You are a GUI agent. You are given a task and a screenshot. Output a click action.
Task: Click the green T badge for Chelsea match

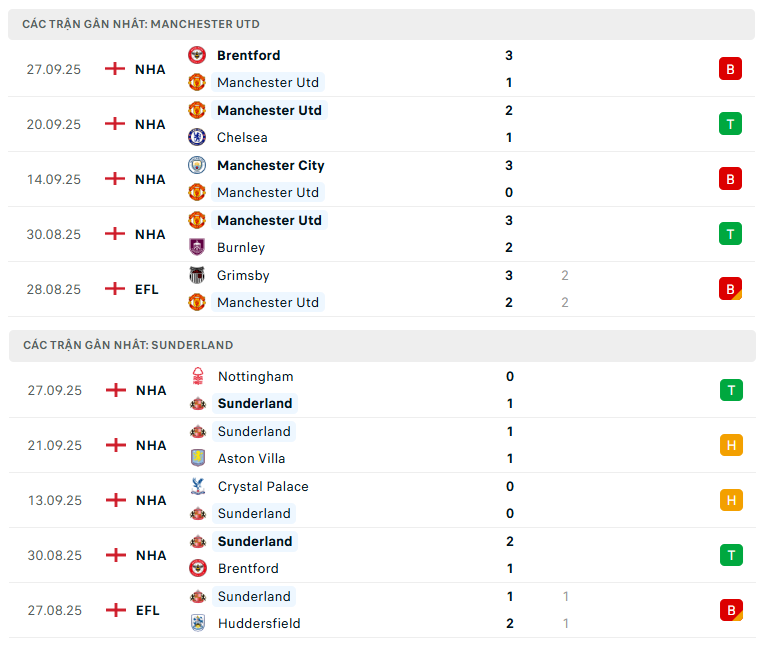[730, 124]
